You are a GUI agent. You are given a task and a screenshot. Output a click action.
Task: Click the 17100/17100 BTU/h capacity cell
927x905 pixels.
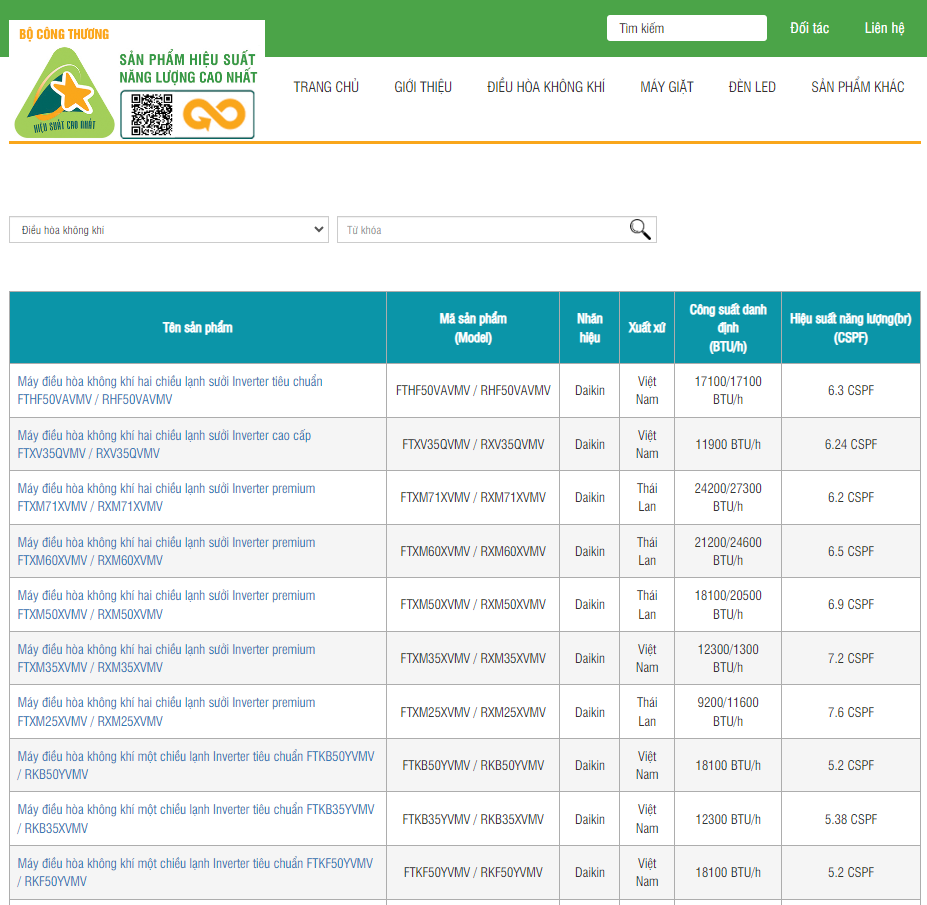pyautogui.click(x=728, y=390)
